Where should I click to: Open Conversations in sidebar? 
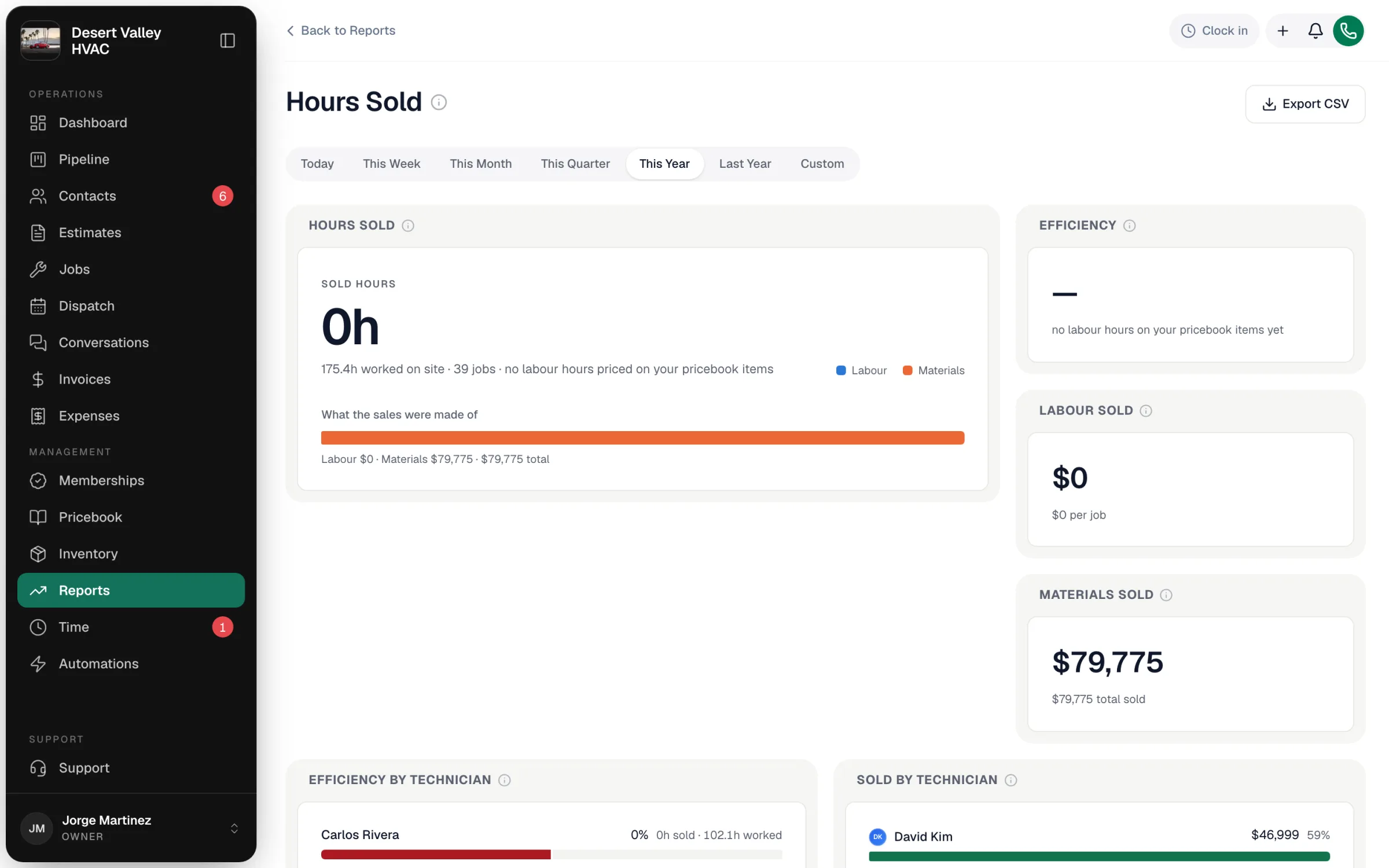click(131, 343)
